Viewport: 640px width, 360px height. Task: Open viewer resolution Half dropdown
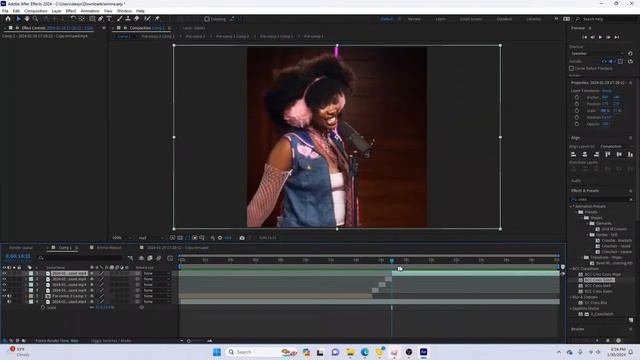point(151,238)
